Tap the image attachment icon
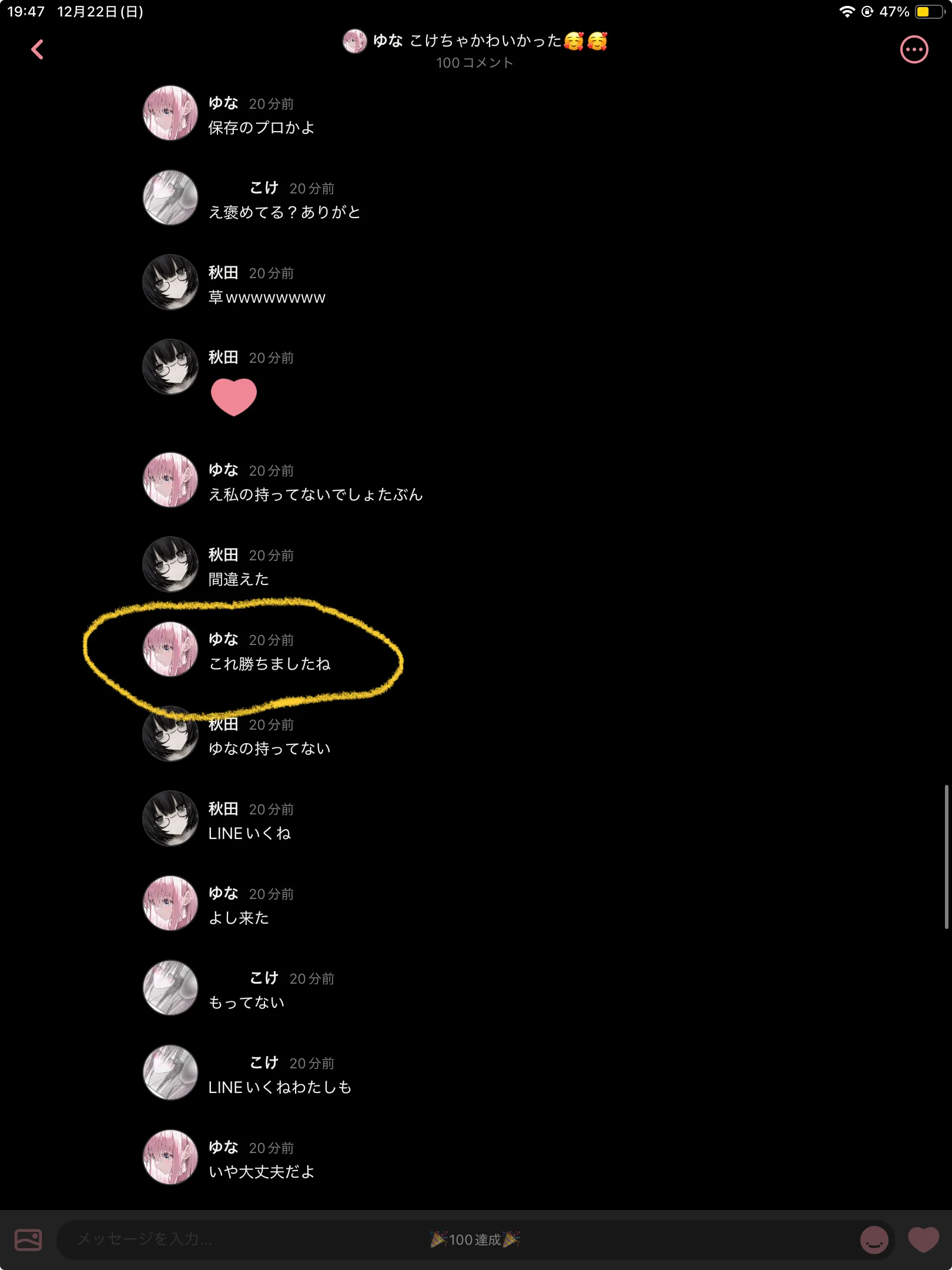This screenshot has height=1270, width=952. point(28,1239)
